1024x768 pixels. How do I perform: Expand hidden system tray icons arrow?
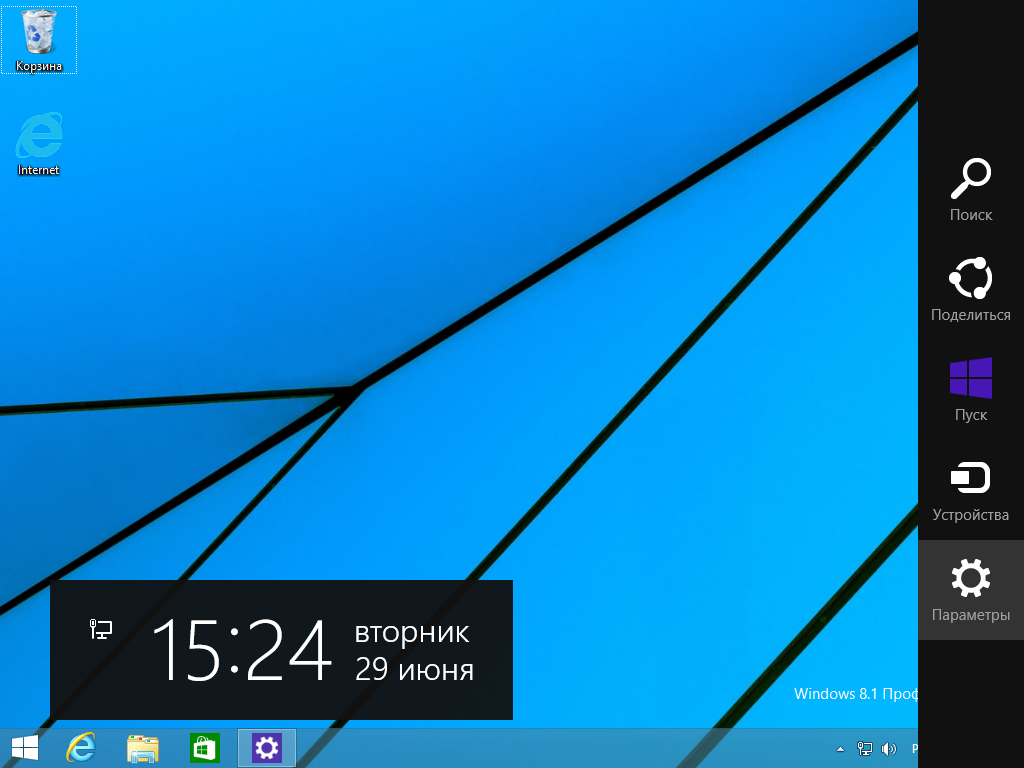click(840, 748)
